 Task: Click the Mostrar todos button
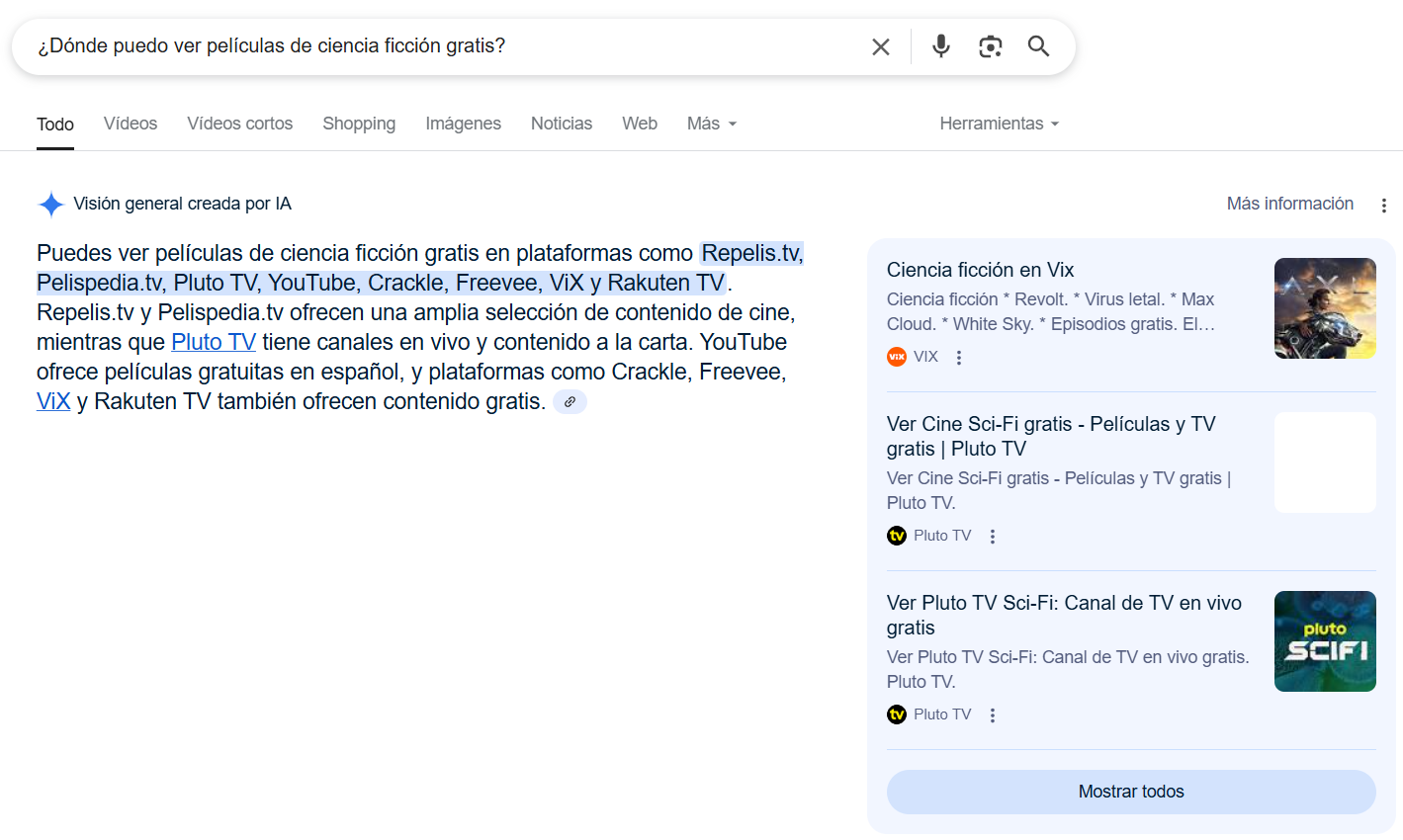click(1130, 792)
